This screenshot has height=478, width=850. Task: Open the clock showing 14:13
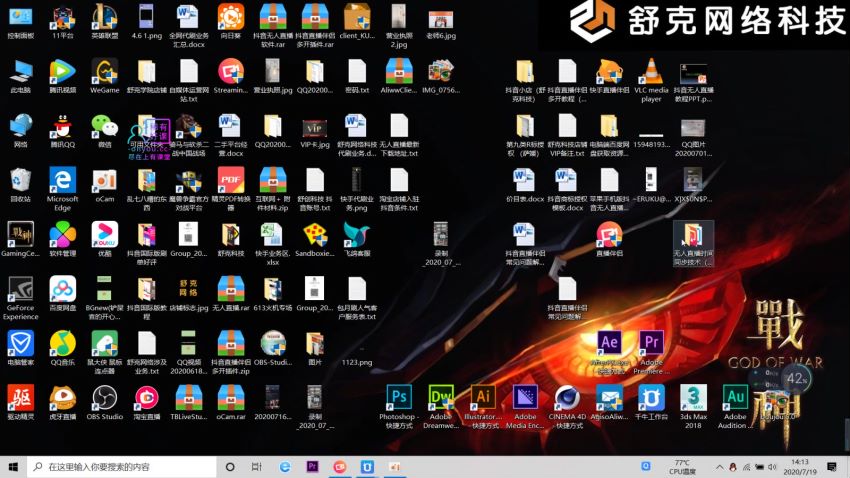pos(800,467)
